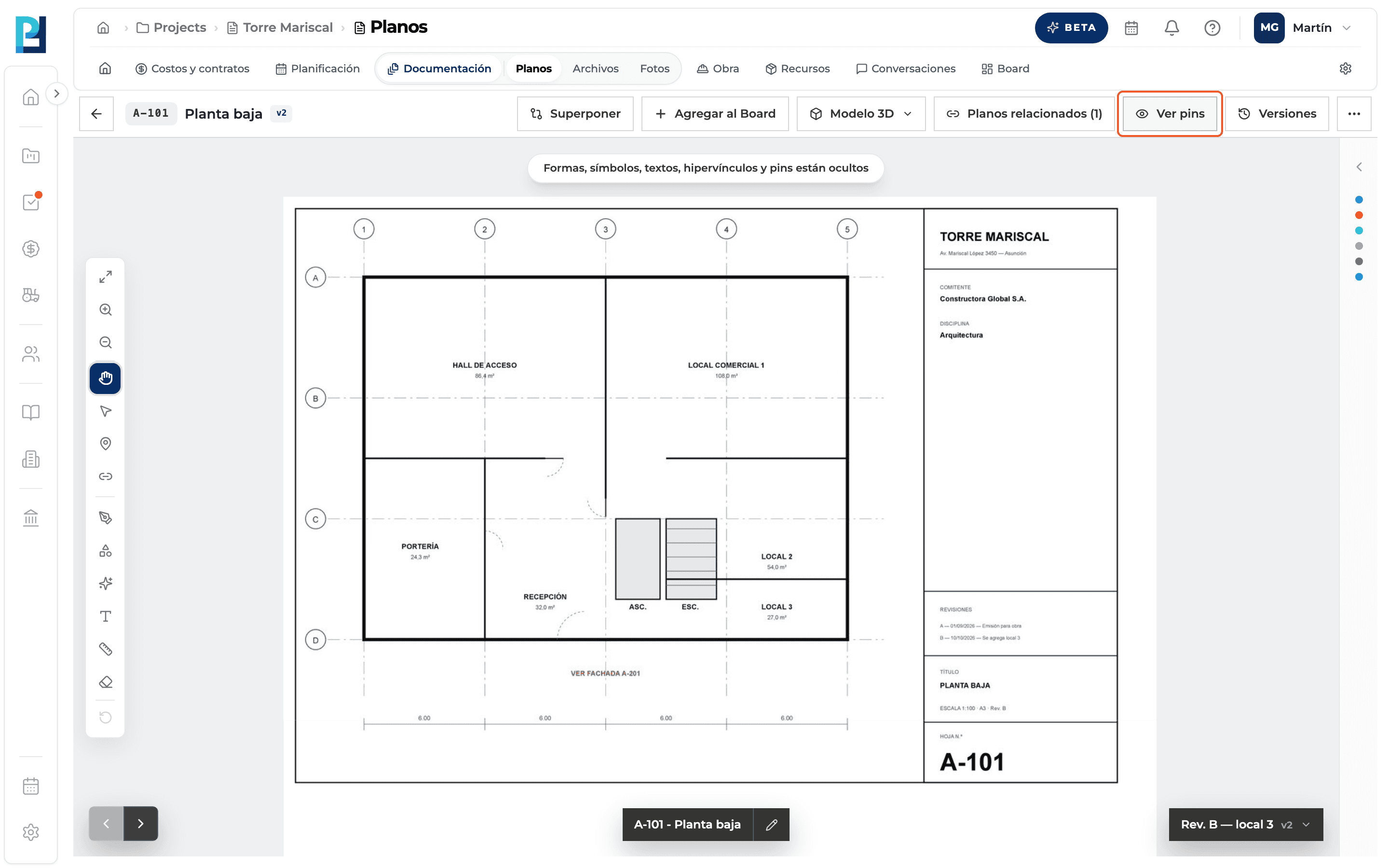
Task: Open the notifications bell
Action: click(1171, 27)
